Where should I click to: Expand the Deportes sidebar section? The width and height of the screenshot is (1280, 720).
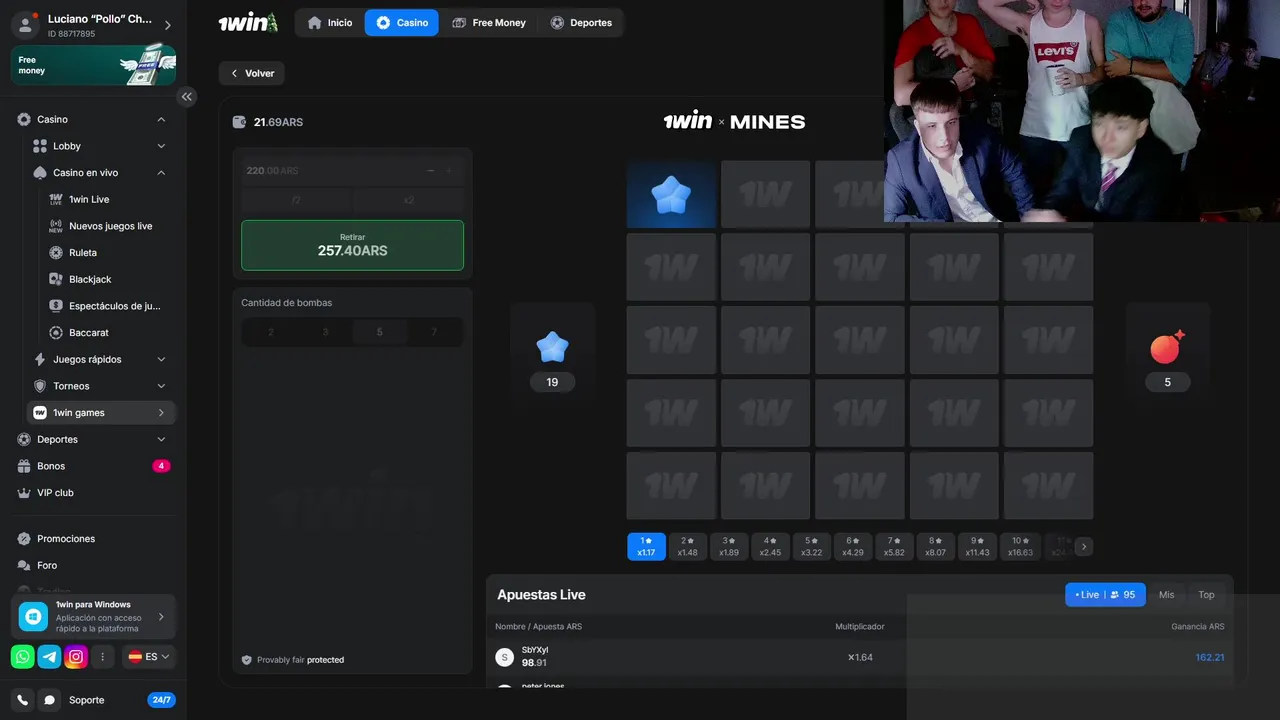pos(161,439)
